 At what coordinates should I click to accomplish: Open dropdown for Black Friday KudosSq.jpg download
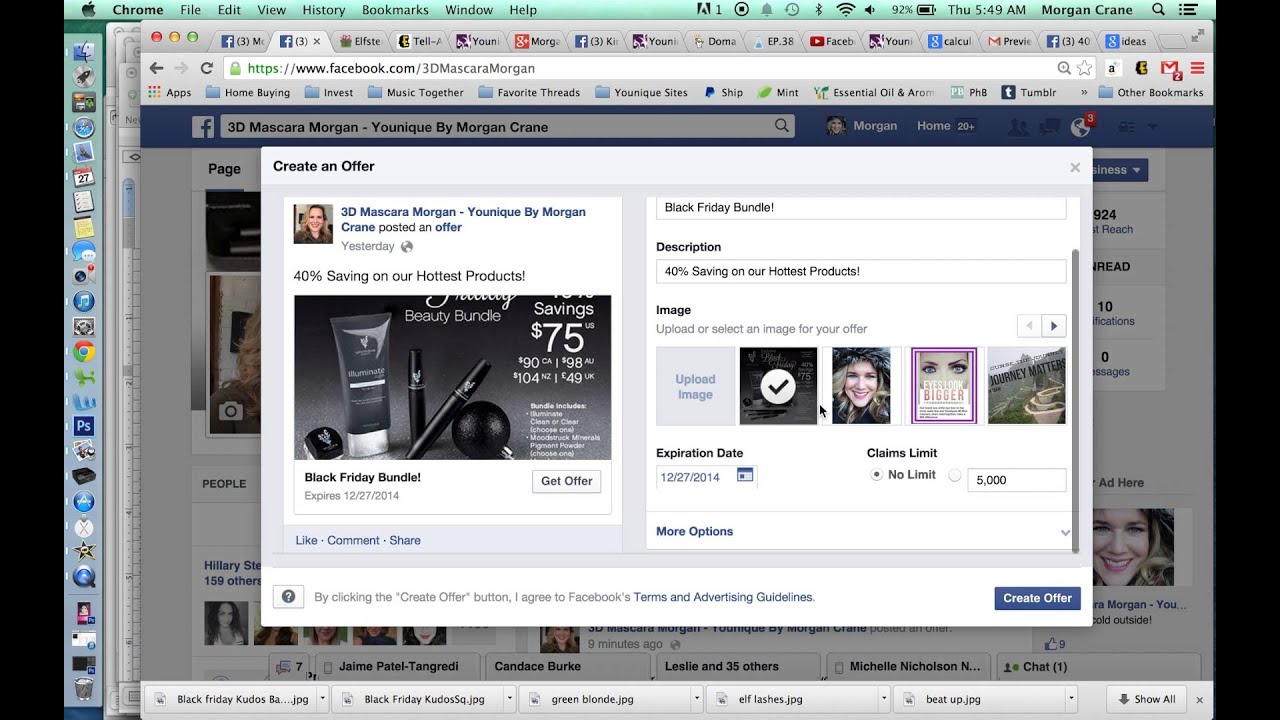click(509, 699)
